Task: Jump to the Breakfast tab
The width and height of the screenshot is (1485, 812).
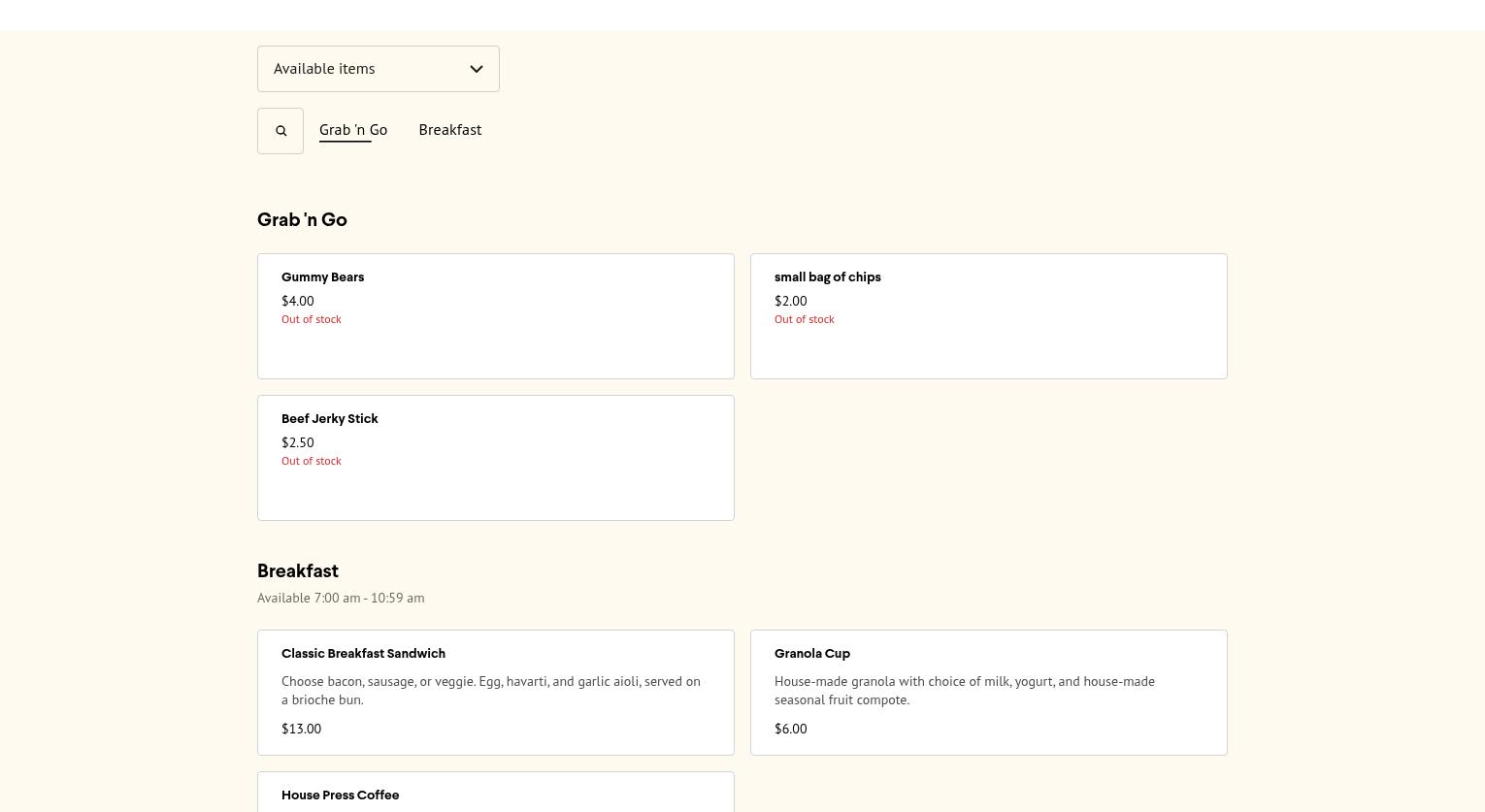Action: 449,130
